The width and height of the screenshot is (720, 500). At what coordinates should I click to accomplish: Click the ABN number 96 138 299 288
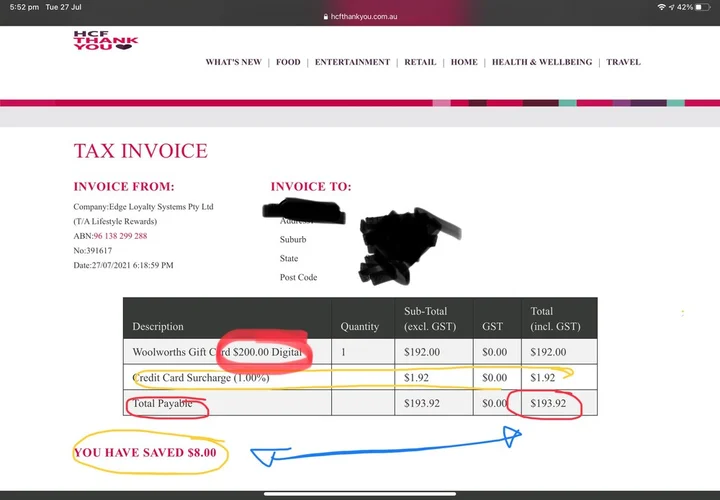click(x=120, y=236)
